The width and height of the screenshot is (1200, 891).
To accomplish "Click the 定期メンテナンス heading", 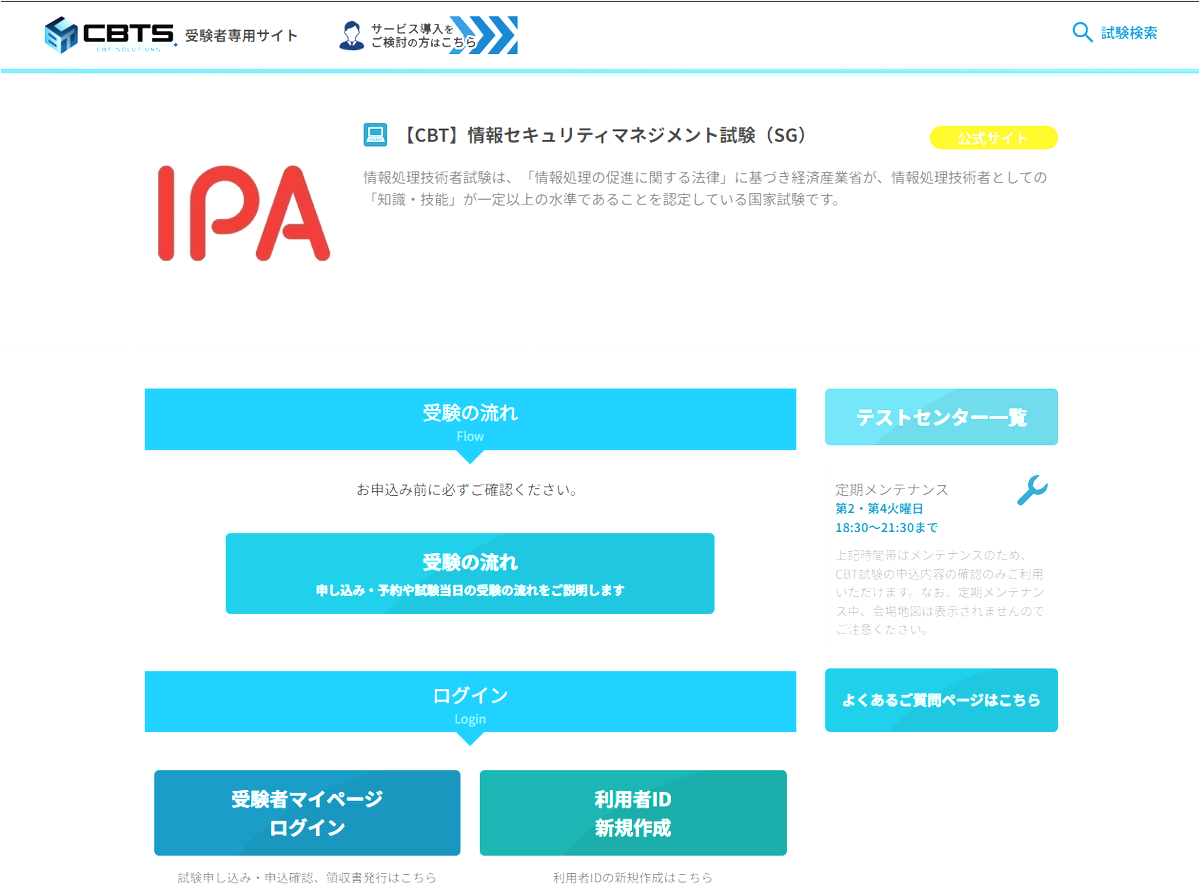I will 892,490.
